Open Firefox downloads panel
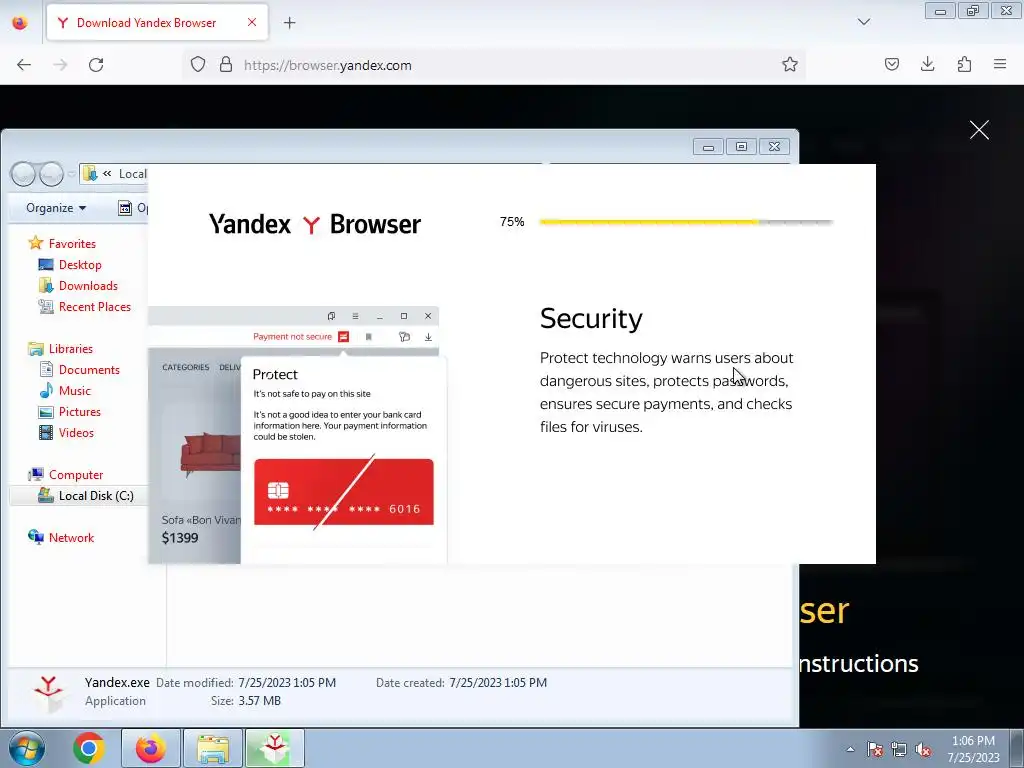This screenshot has height=768, width=1024. coord(927,64)
